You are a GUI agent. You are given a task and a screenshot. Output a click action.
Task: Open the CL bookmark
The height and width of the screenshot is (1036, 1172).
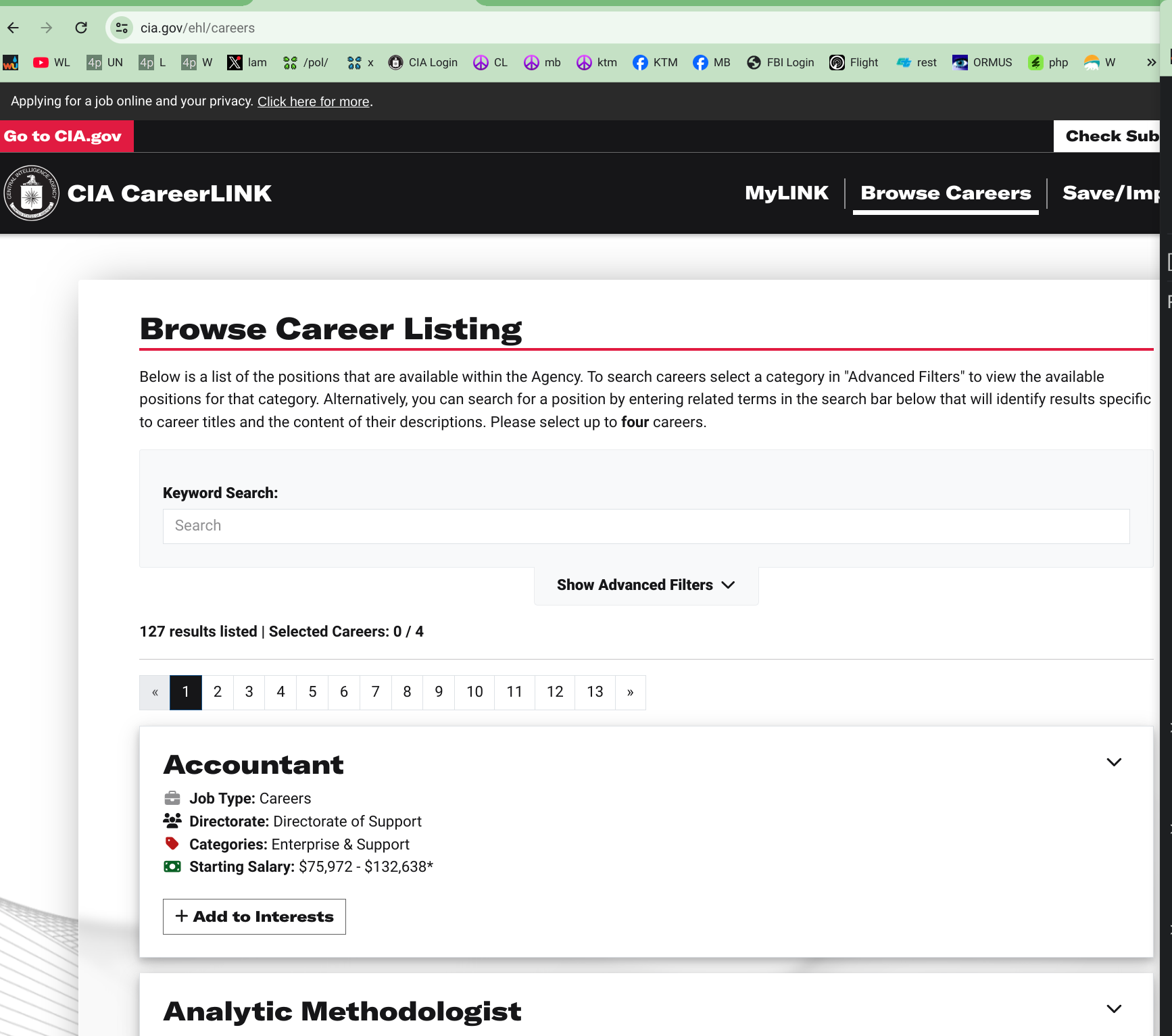[x=490, y=63]
